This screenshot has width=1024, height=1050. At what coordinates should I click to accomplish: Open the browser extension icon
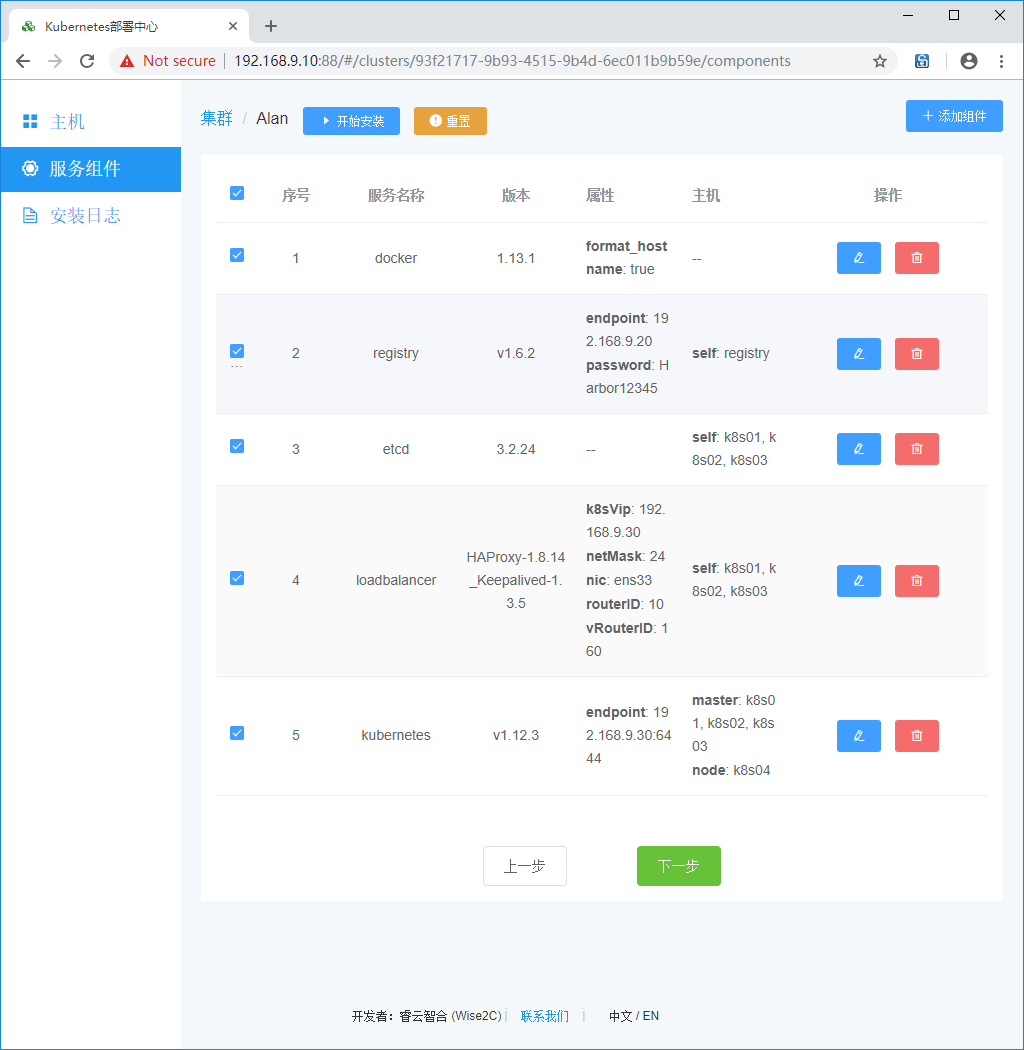[x=922, y=61]
